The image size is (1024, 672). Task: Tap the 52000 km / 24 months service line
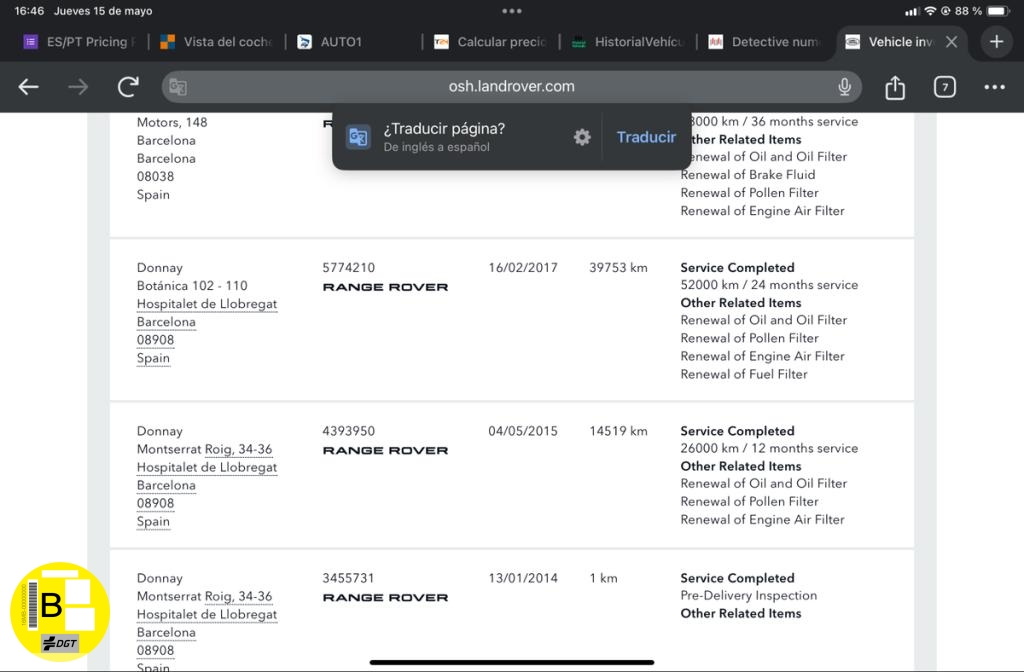(x=769, y=285)
